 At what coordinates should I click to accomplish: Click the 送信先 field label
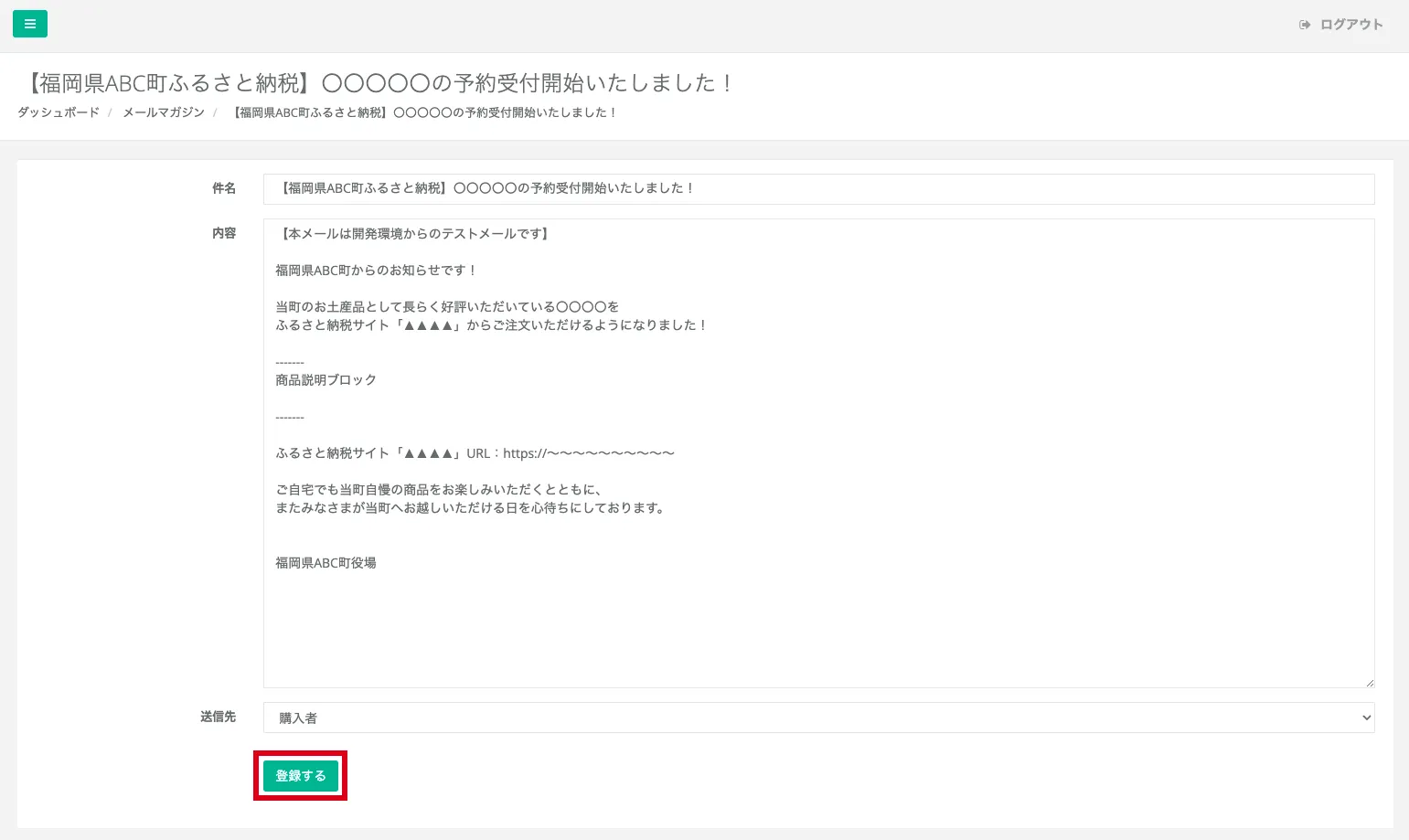tap(218, 717)
